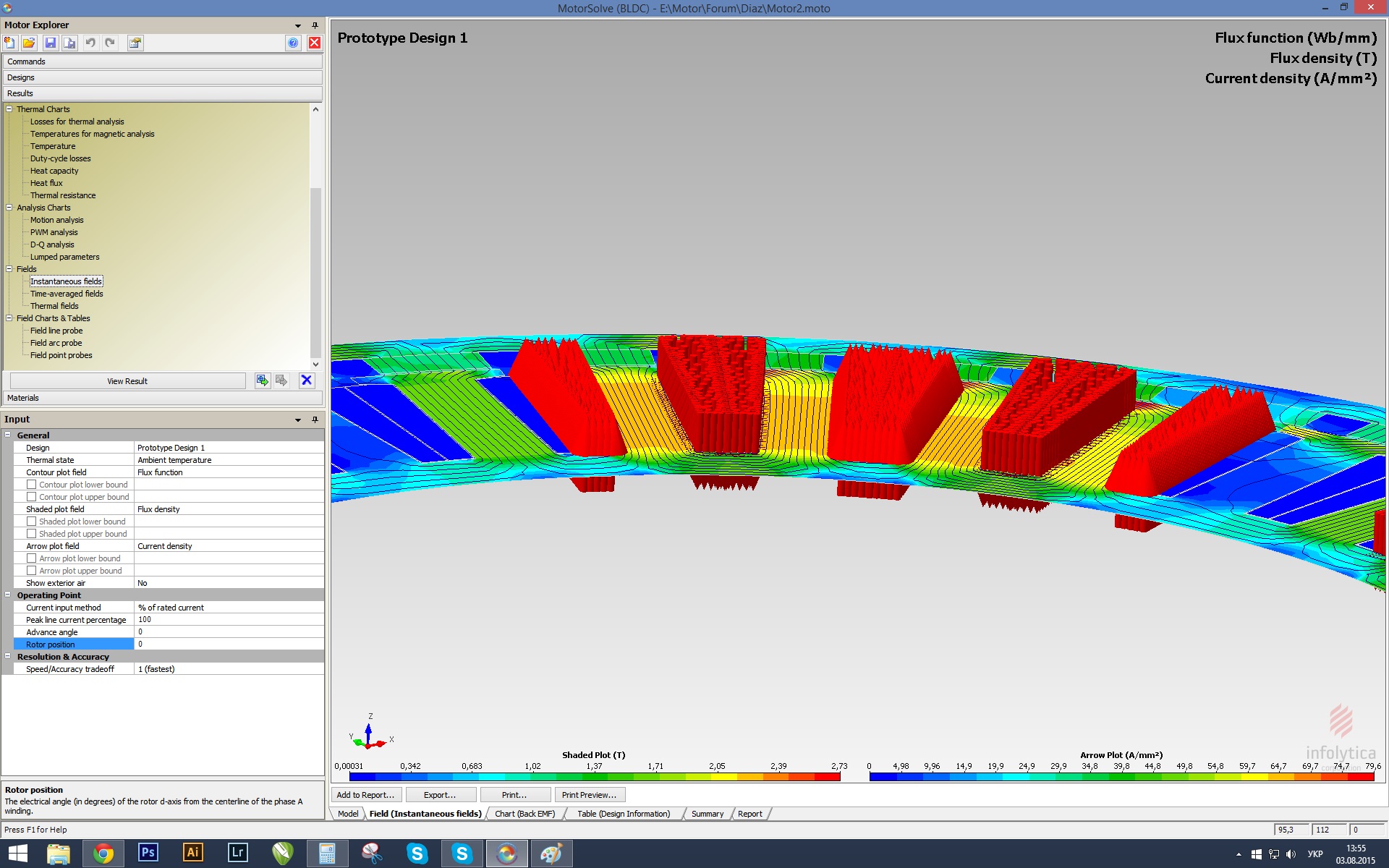1389x868 pixels.
Task: Click the add field result arrow icon
Action: tap(263, 380)
